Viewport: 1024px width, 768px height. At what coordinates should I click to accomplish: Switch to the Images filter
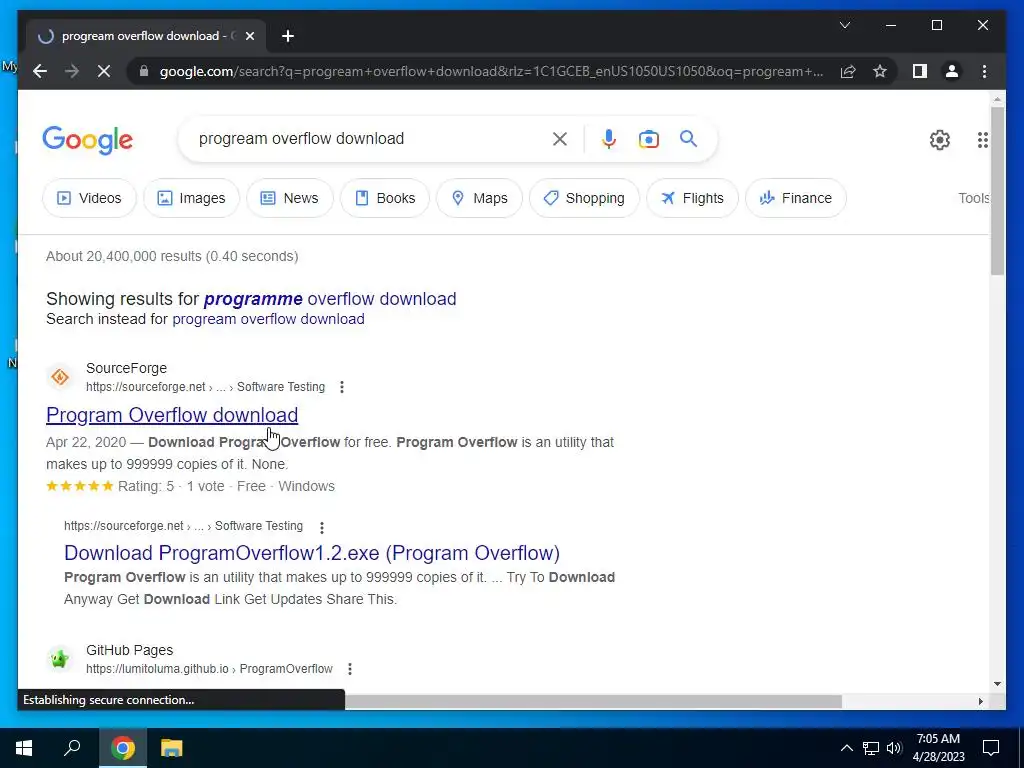click(x=191, y=198)
